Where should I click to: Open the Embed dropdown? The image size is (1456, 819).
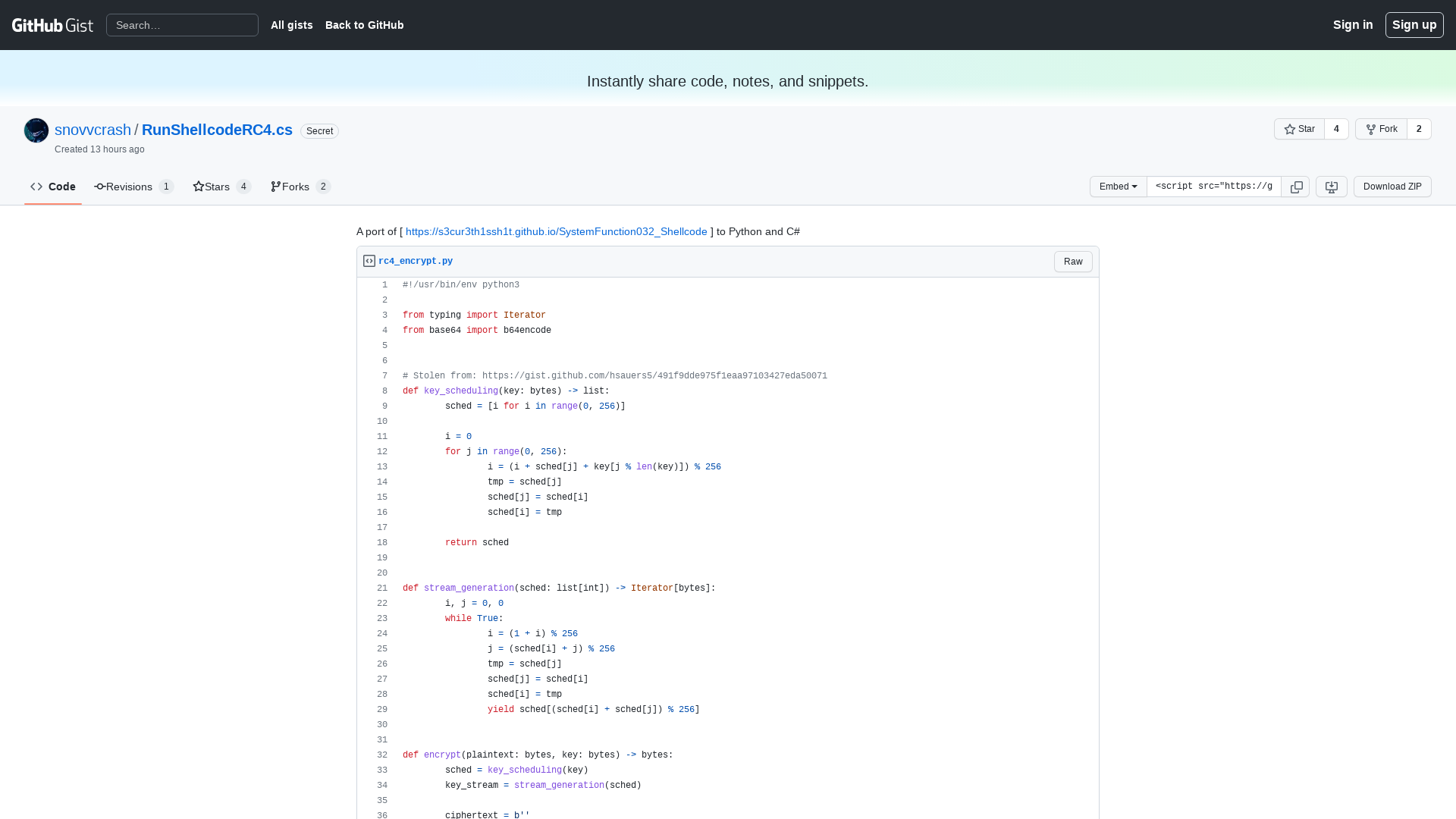tap(1117, 187)
